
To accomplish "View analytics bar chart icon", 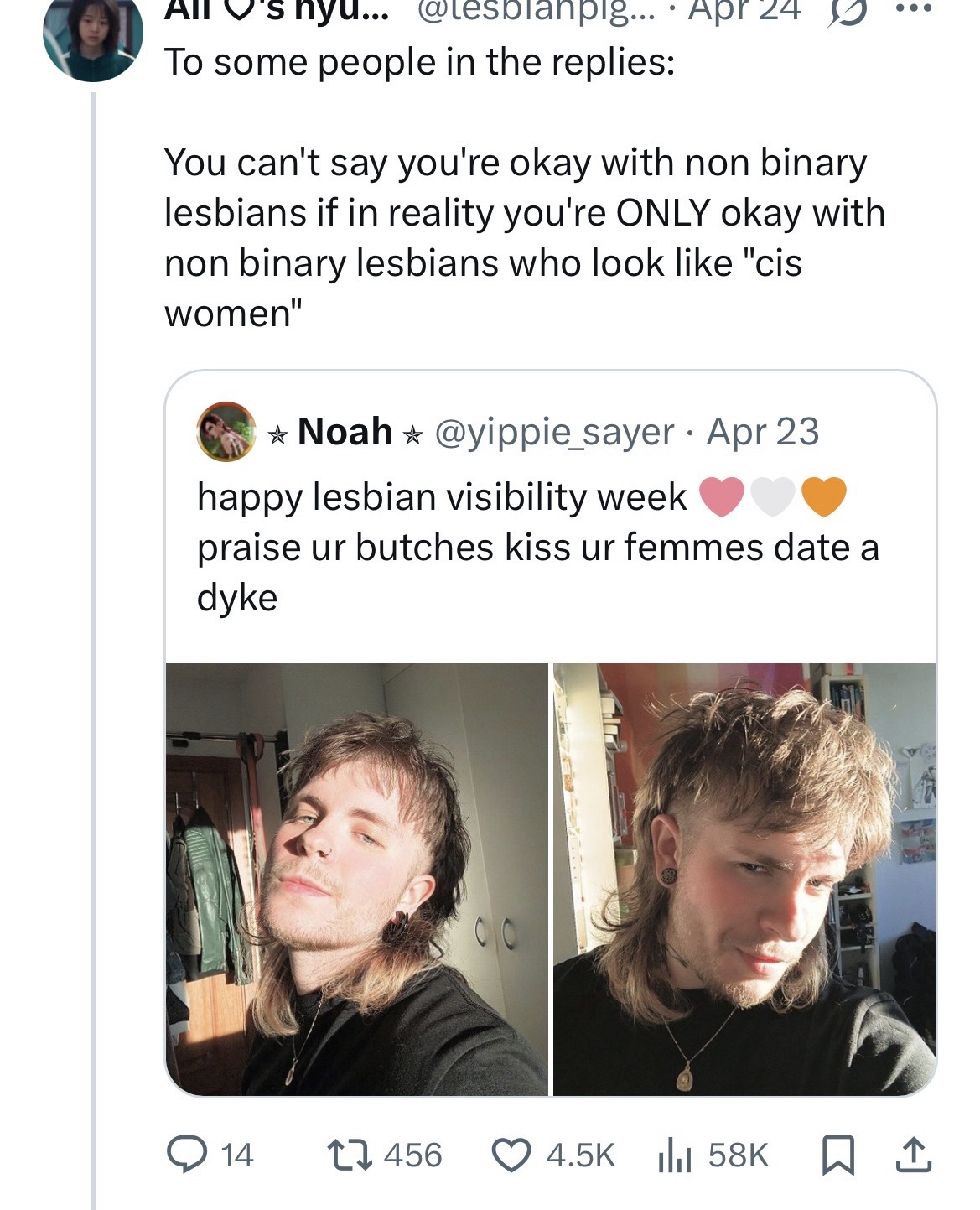I will coord(674,1155).
